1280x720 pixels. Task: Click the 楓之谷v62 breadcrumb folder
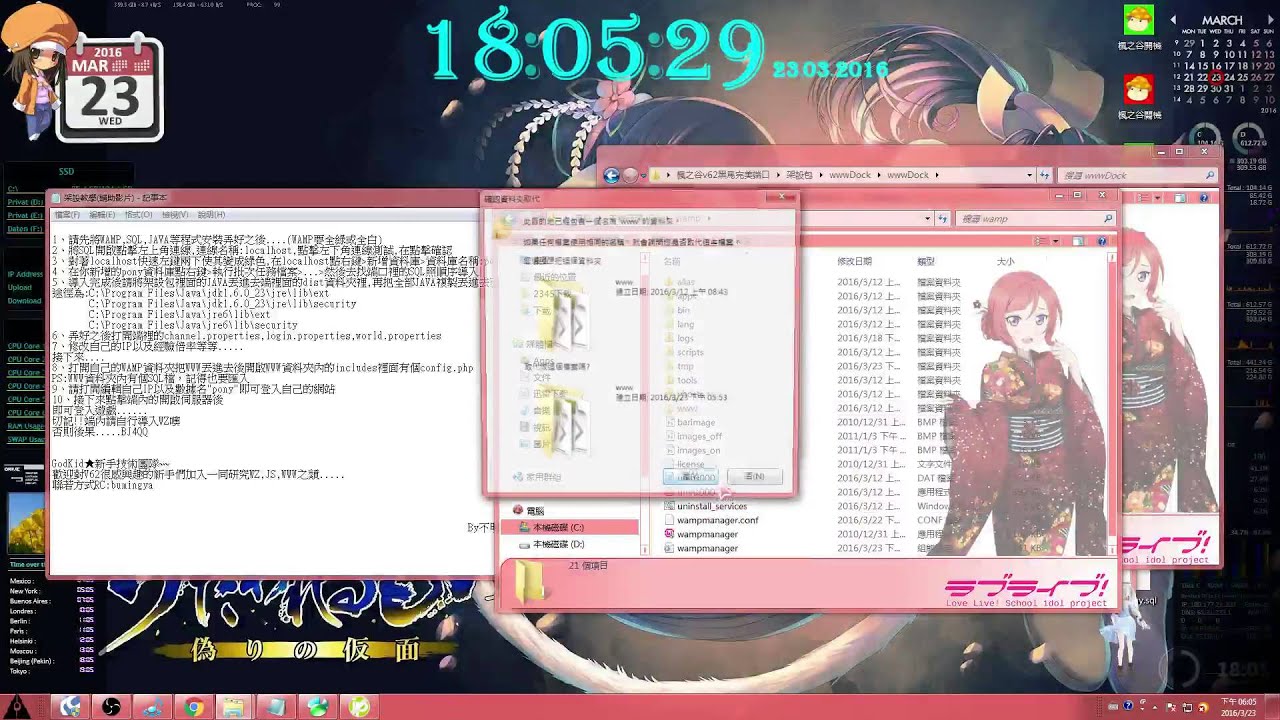point(723,175)
